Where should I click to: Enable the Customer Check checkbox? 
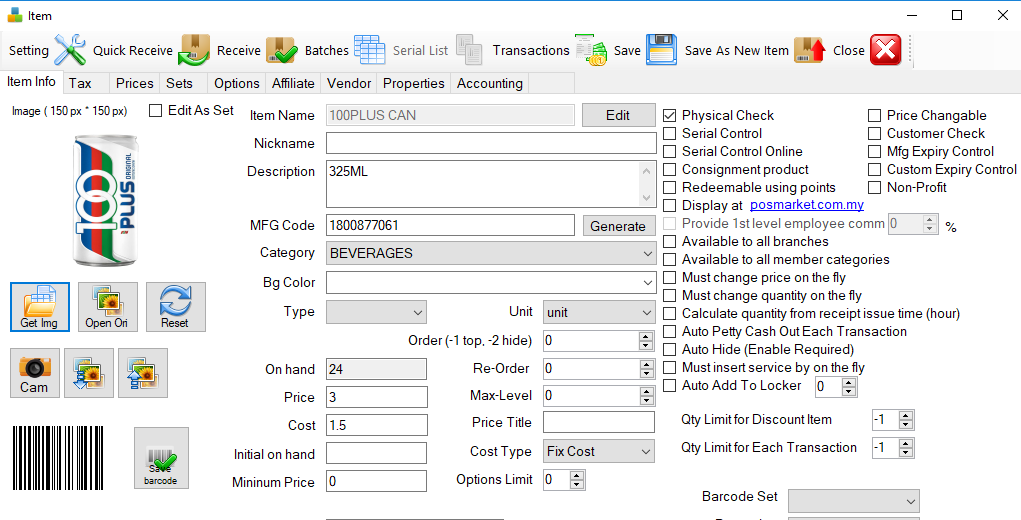click(x=874, y=133)
